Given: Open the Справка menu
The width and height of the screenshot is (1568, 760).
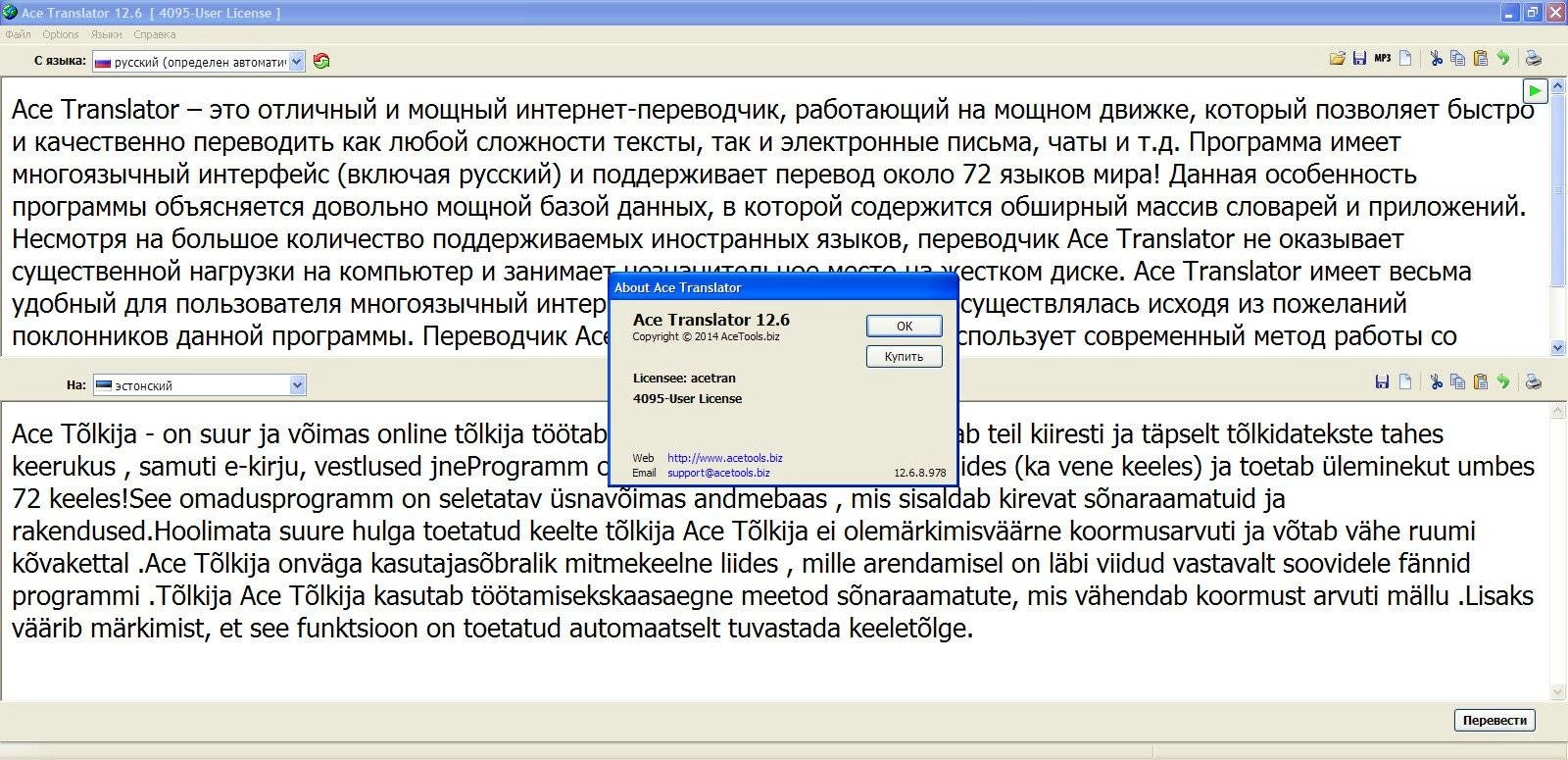Looking at the screenshot, I should pos(154,34).
